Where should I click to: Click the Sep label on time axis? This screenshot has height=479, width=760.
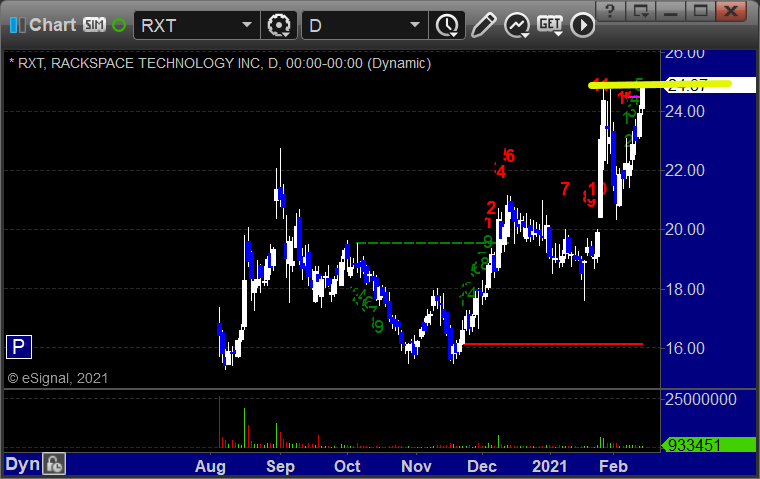coord(280,466)
